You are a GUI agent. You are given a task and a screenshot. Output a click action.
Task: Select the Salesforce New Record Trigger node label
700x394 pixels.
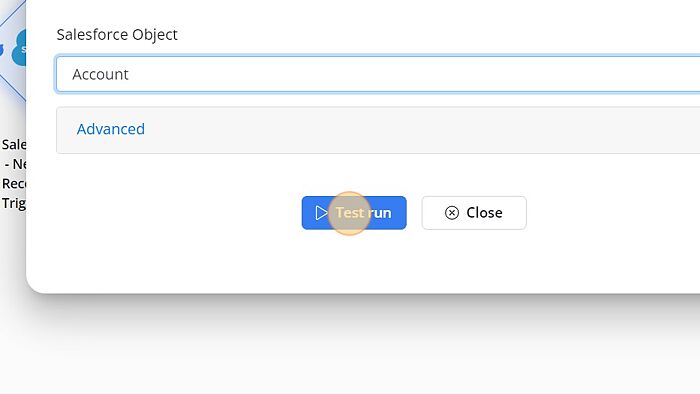pos(13,174)
